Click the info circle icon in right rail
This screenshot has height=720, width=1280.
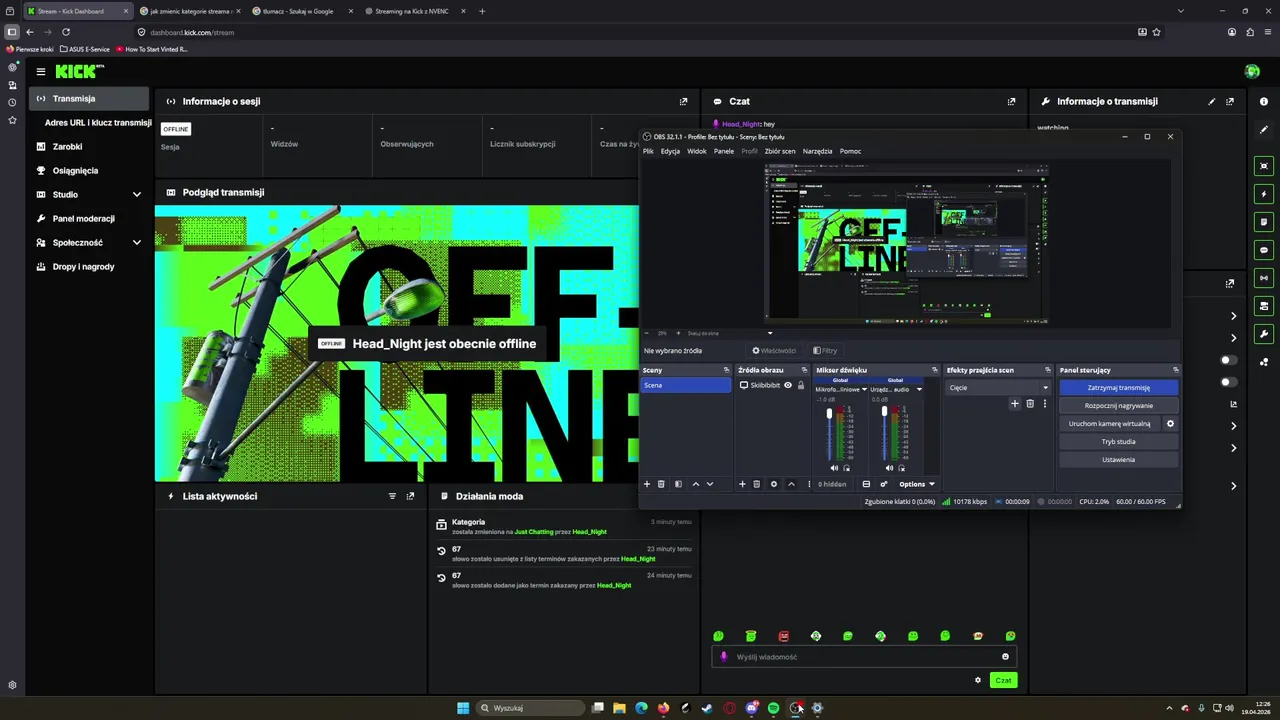[x=1264, y=101]
